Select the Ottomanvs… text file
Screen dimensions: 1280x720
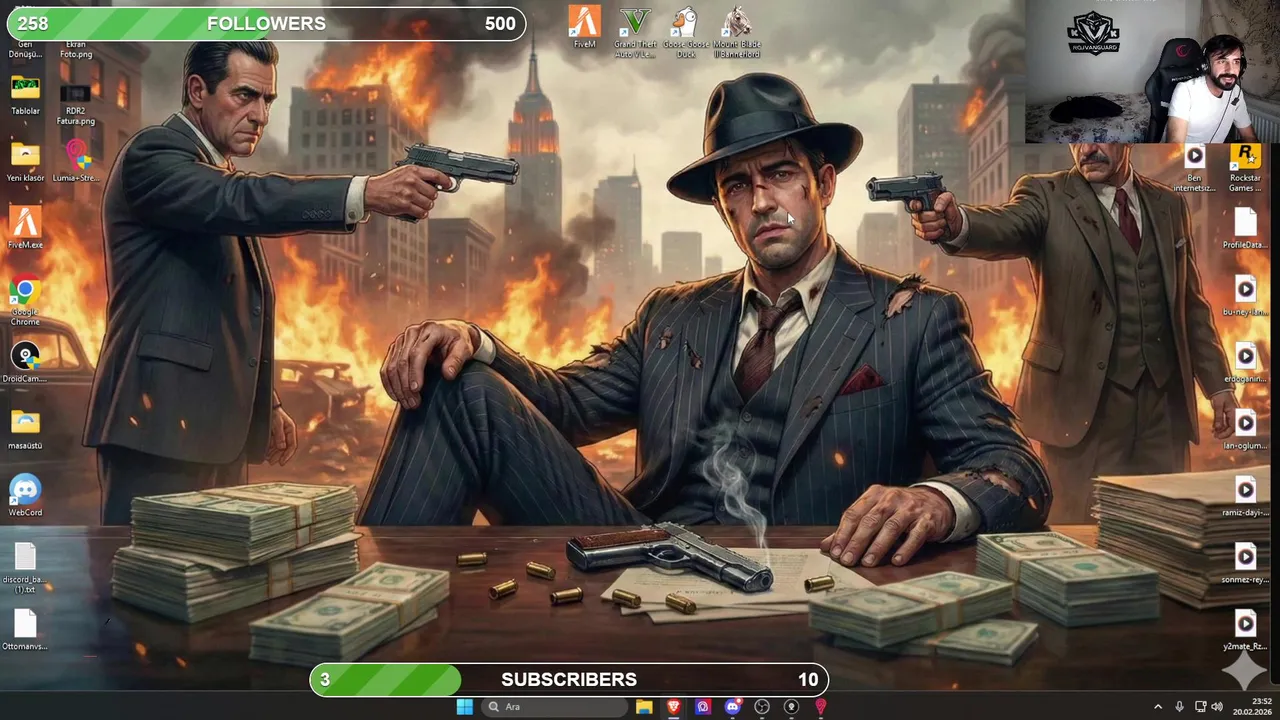(25, 631)
